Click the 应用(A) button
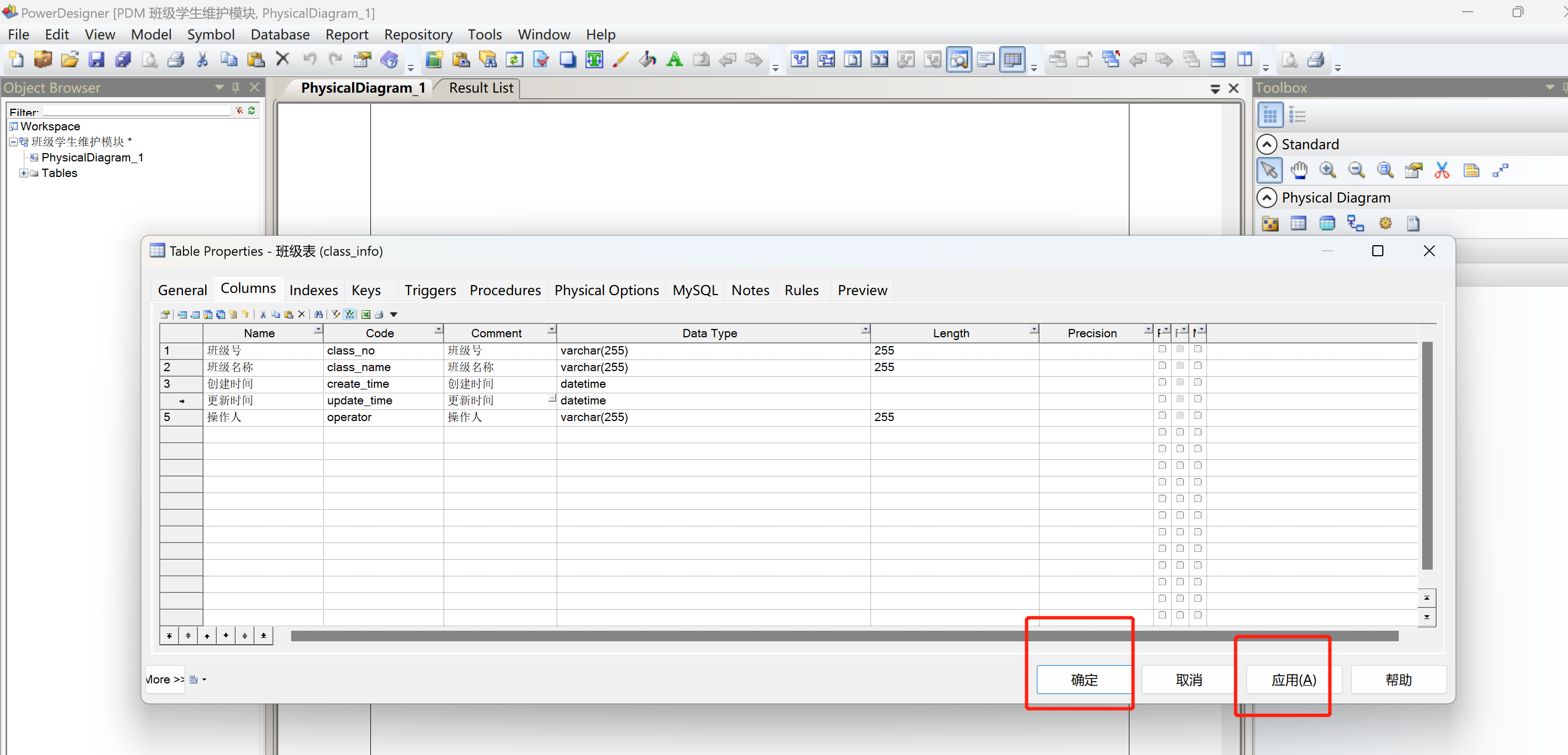Image resolution: width=1568 pixels, height=755 pixels. click(x=1293, y=680)
